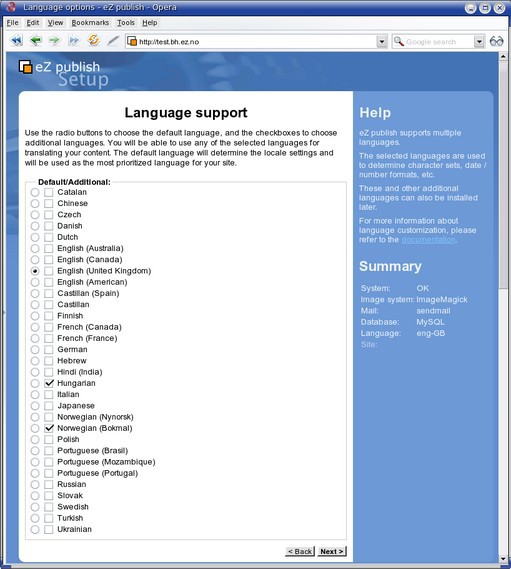Click the eZ publish logo icon
Viewport: 511px width, 569px height.
[x=25, y=67]
